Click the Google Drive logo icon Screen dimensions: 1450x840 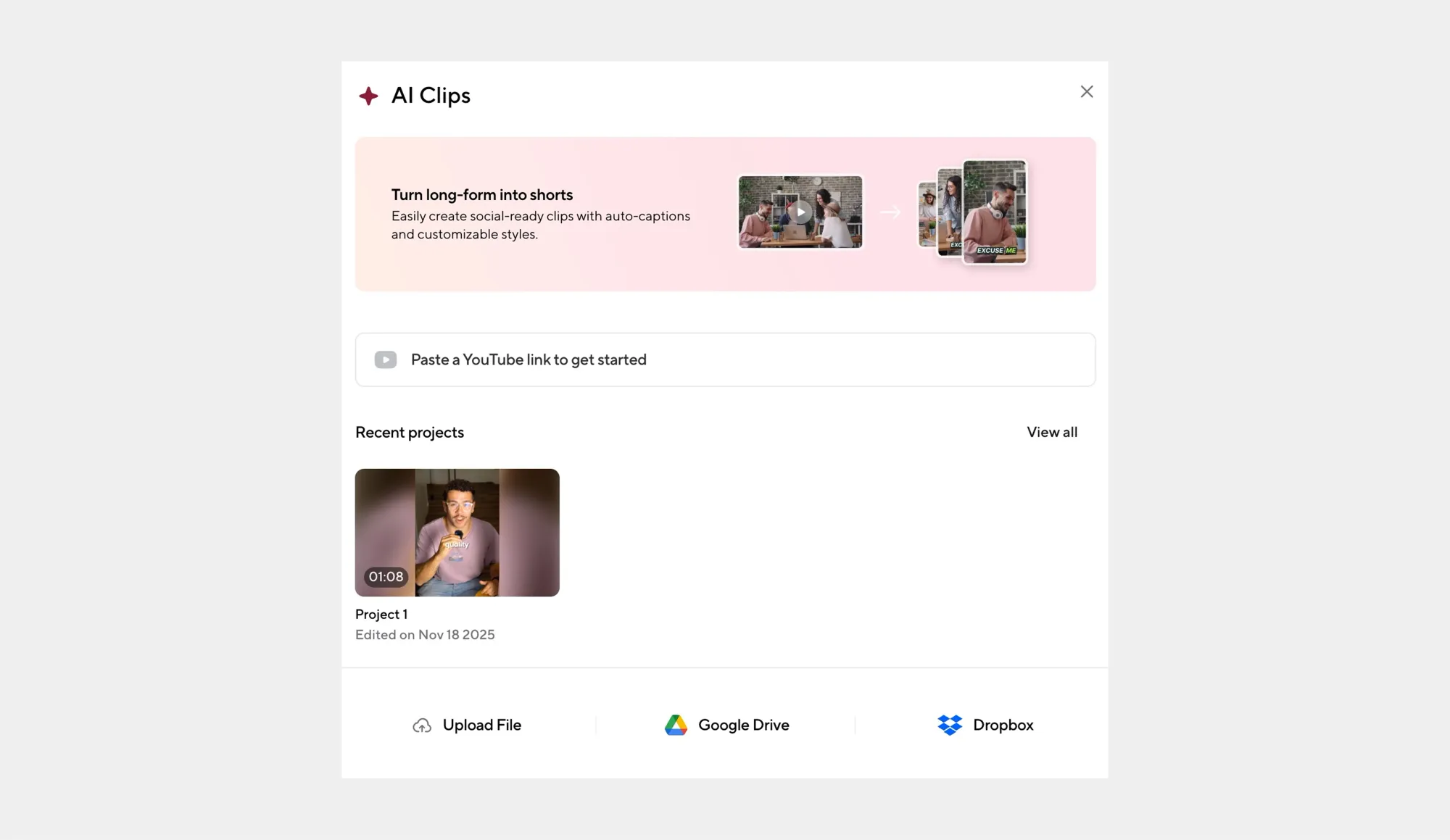click(676, 725)
